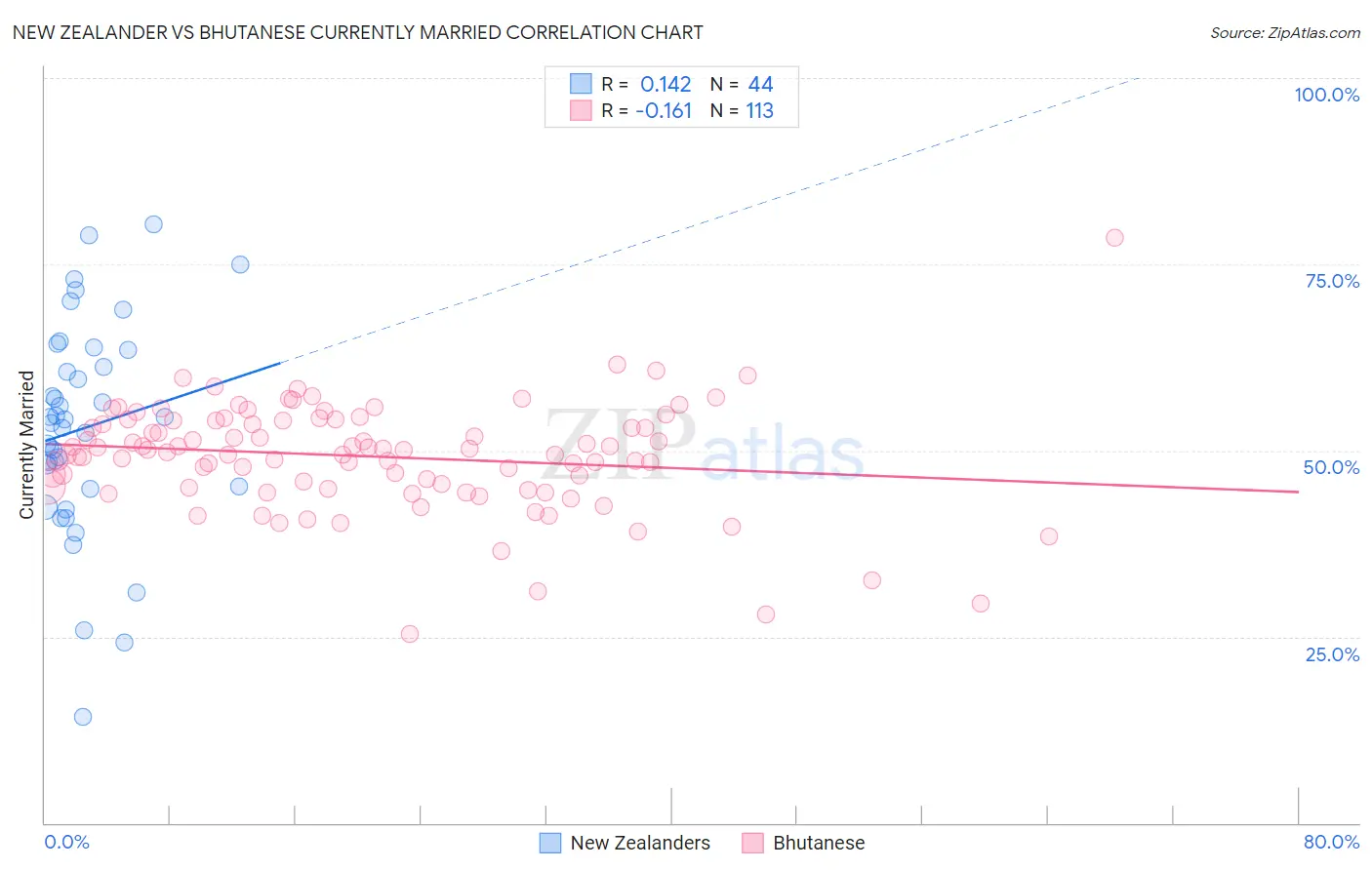This screenshot has height=870, width=1372.
Task: Select the pink outlier point near 78%
Action: [x=1114, y=238]
